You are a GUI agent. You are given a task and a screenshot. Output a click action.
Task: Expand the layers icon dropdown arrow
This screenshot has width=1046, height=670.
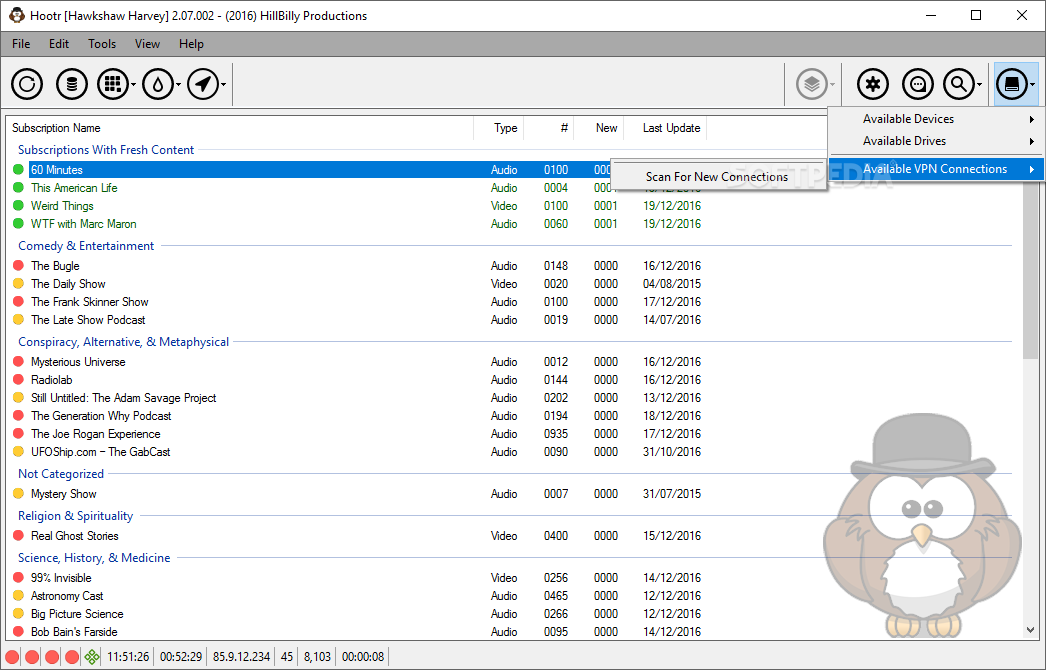833,85
